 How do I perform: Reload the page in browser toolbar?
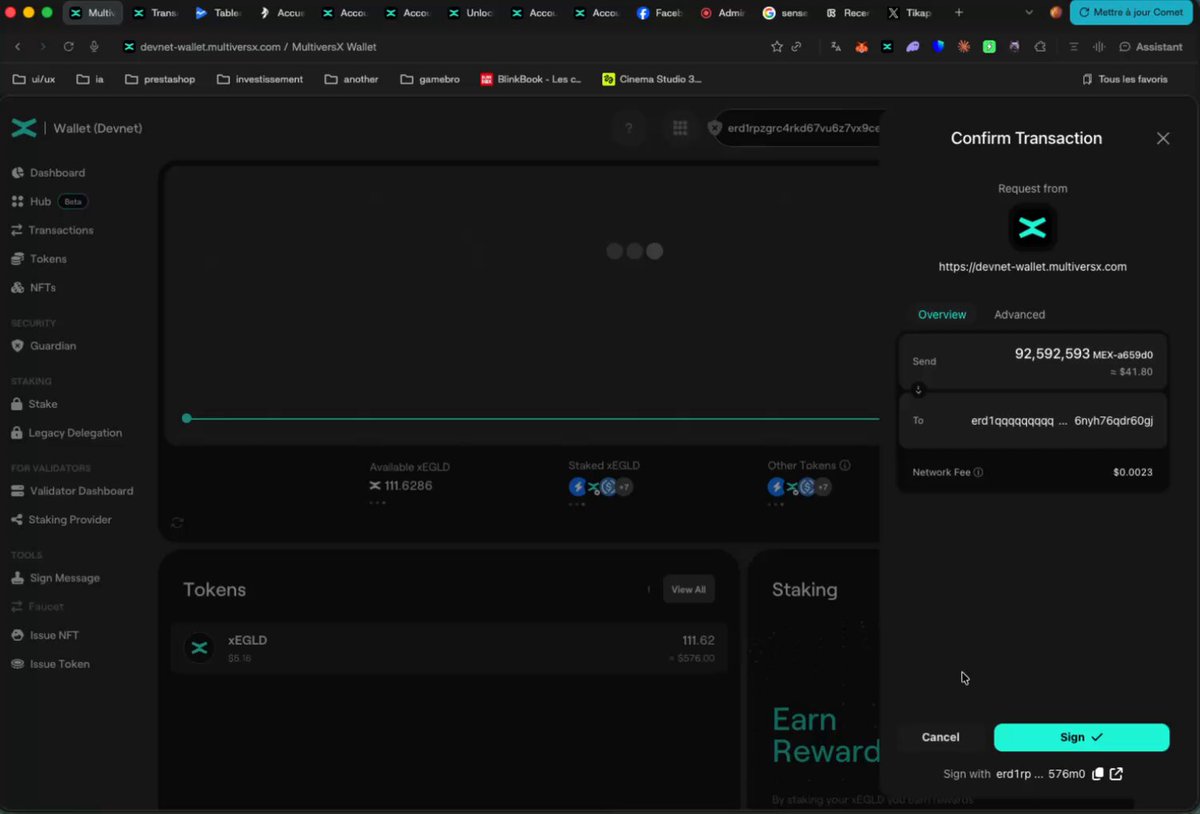(69, 47)
